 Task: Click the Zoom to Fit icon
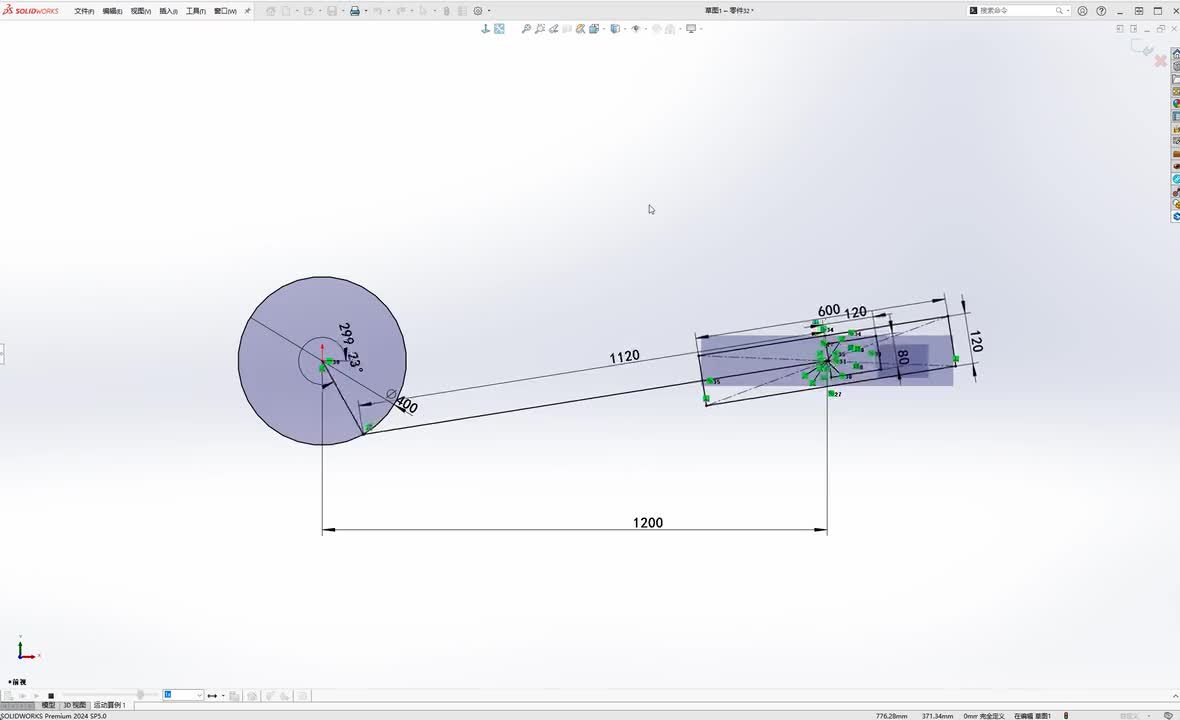click(x=526, y=29)
